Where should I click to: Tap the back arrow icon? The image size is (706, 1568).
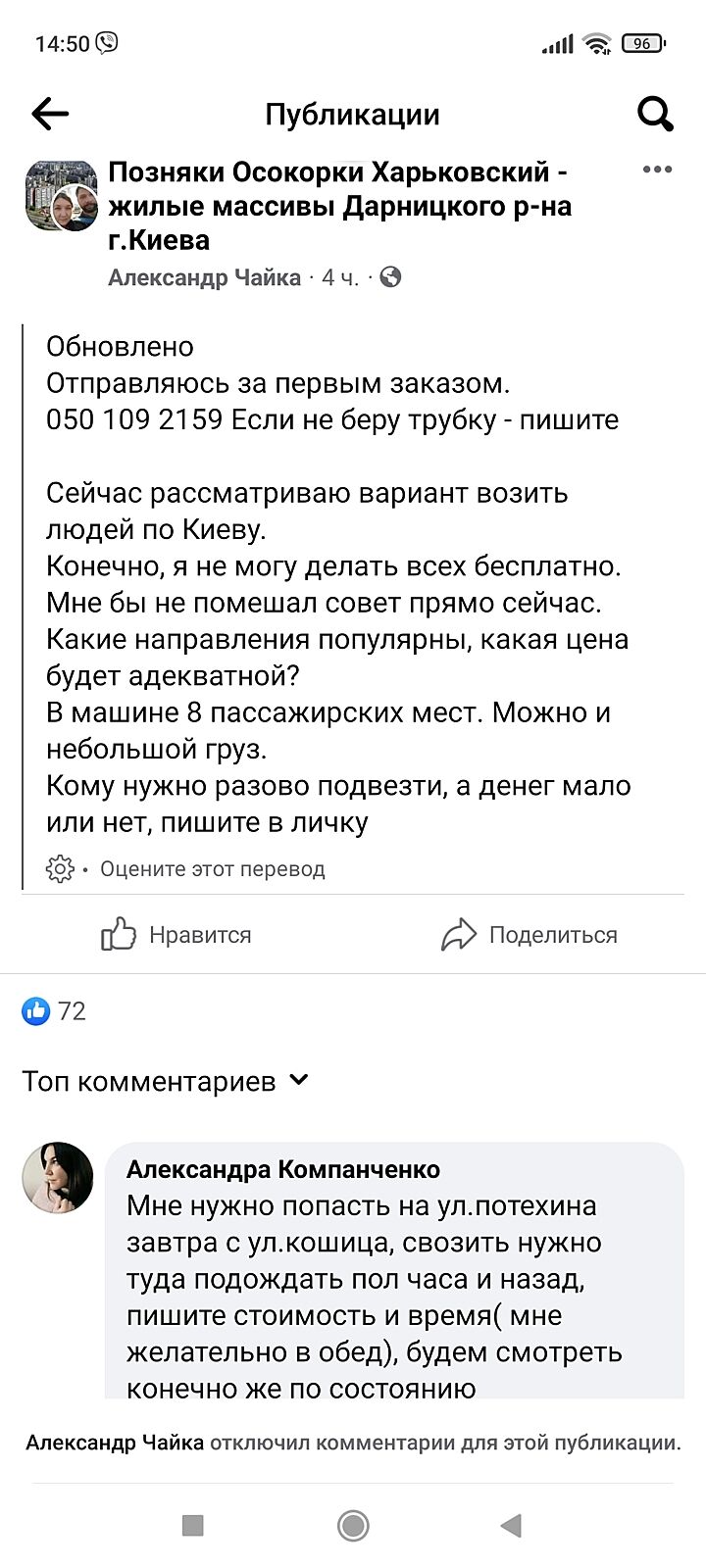(51, 115)
